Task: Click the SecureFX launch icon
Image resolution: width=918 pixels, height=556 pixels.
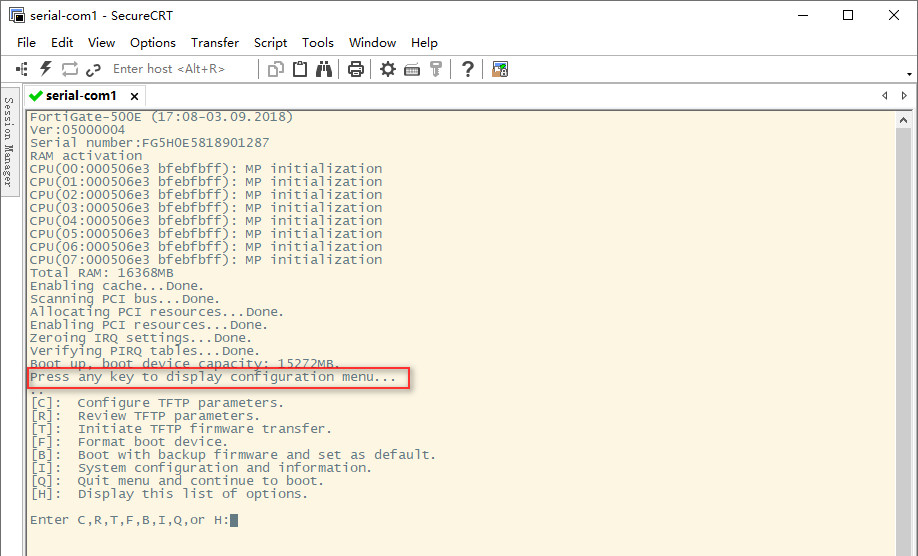Action: [499, 69]
